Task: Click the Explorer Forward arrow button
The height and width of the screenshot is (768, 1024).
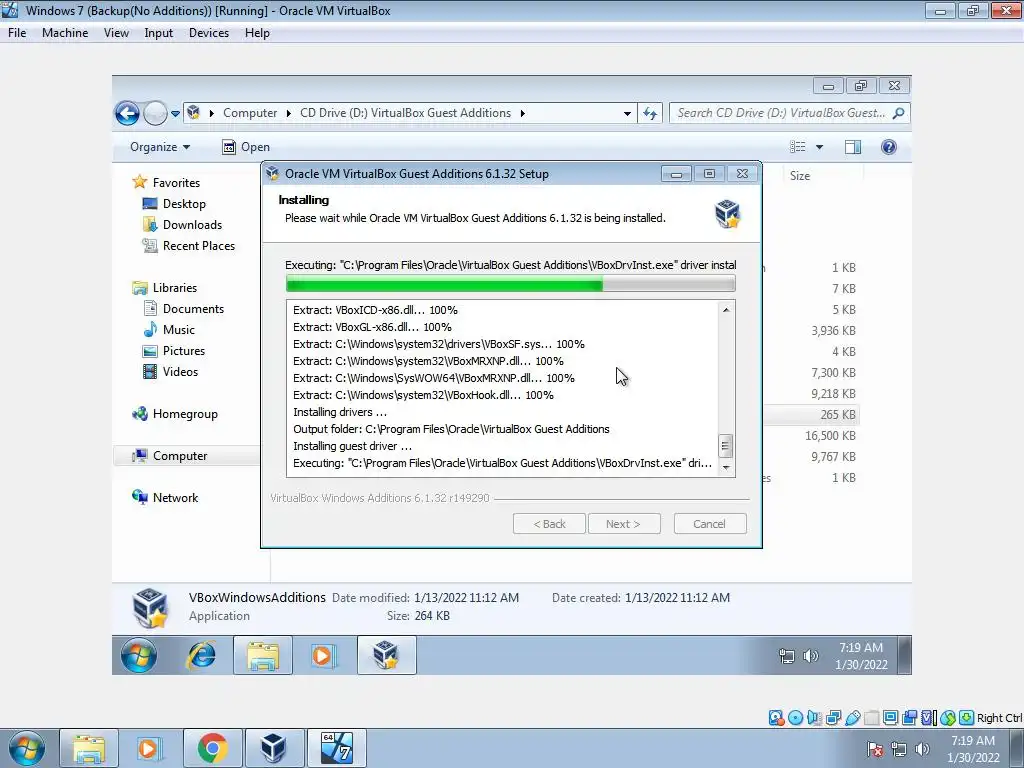Action: point(155,113)
